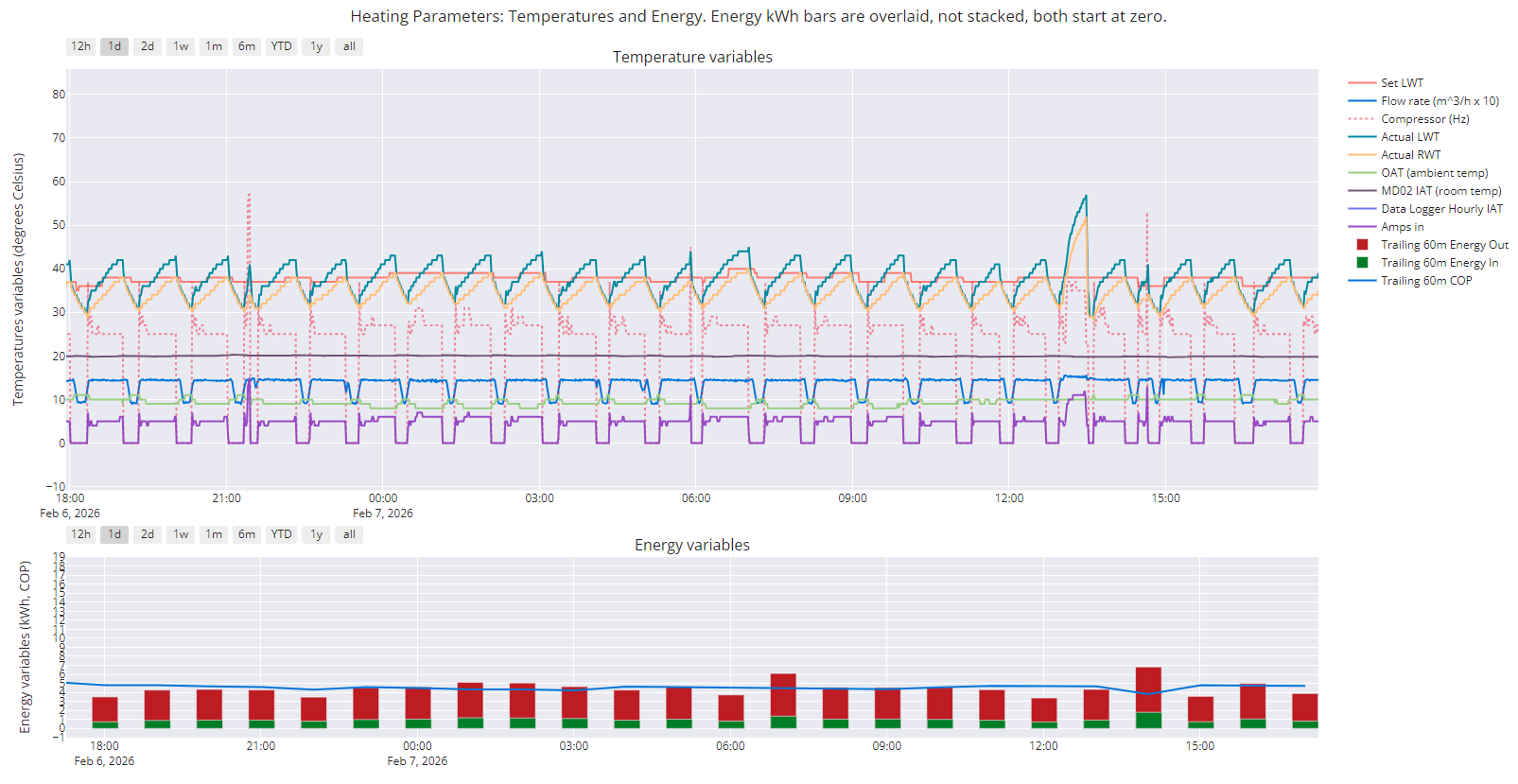Toggle the Set LWT legend trace
The width and height of the screenshot is (1518, 784).
[x=1401, y=83]
